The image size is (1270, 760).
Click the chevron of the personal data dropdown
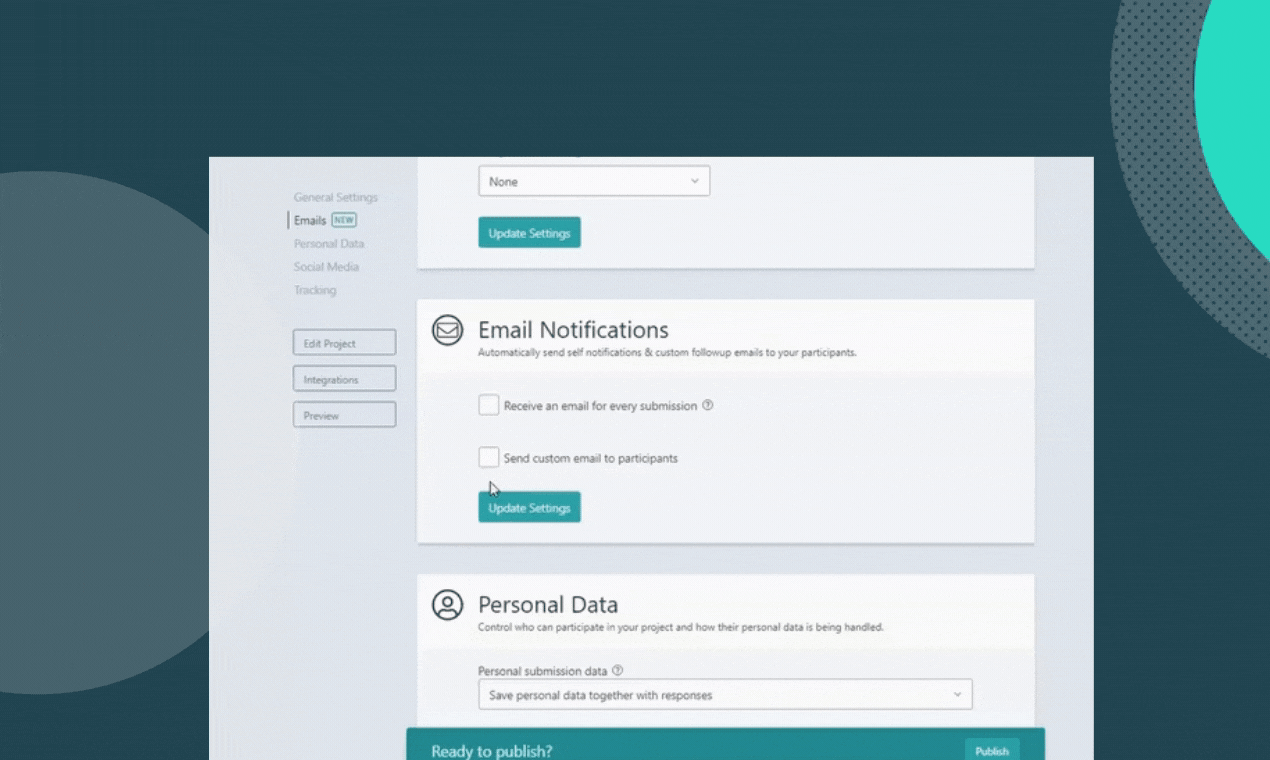957,694
